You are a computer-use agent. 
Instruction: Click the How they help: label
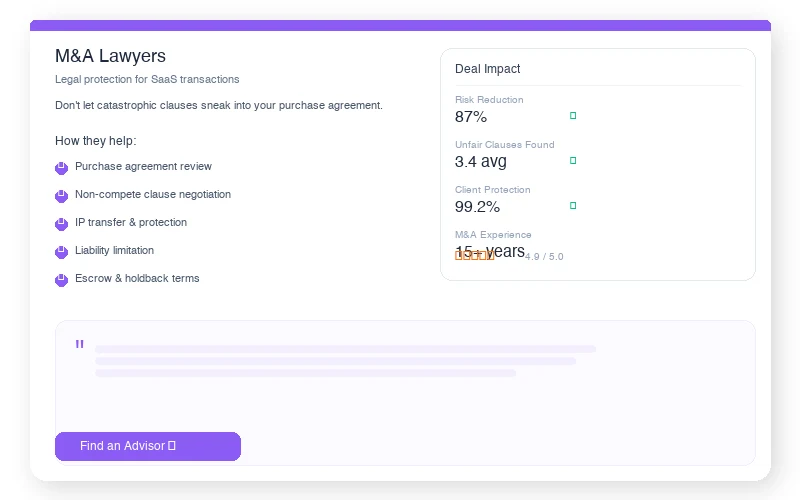click(95, 141)
